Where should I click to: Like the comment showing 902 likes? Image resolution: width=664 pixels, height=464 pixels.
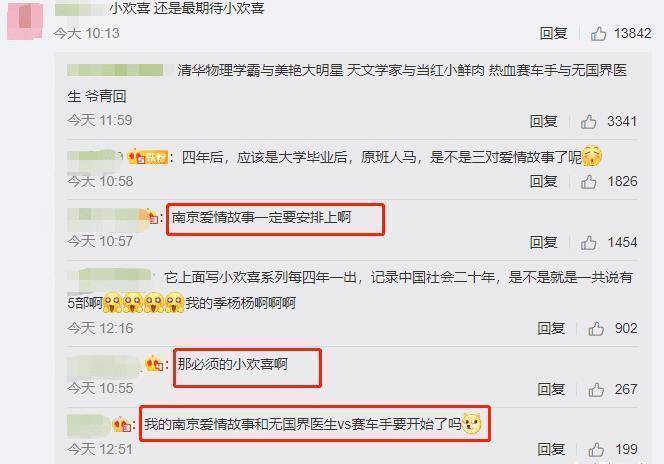pos(596,329)
